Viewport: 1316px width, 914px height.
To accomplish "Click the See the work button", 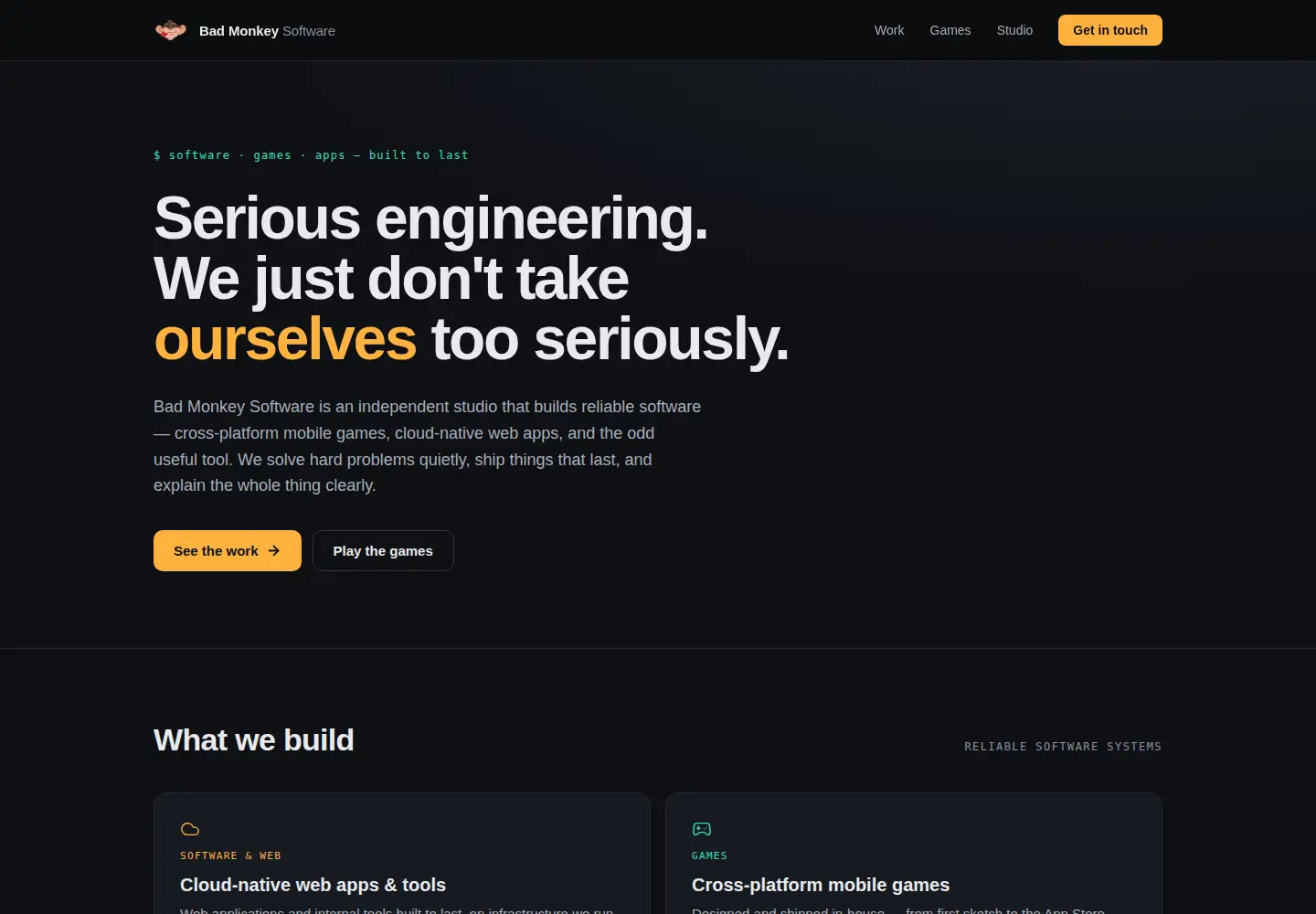I will pos(228,550).
